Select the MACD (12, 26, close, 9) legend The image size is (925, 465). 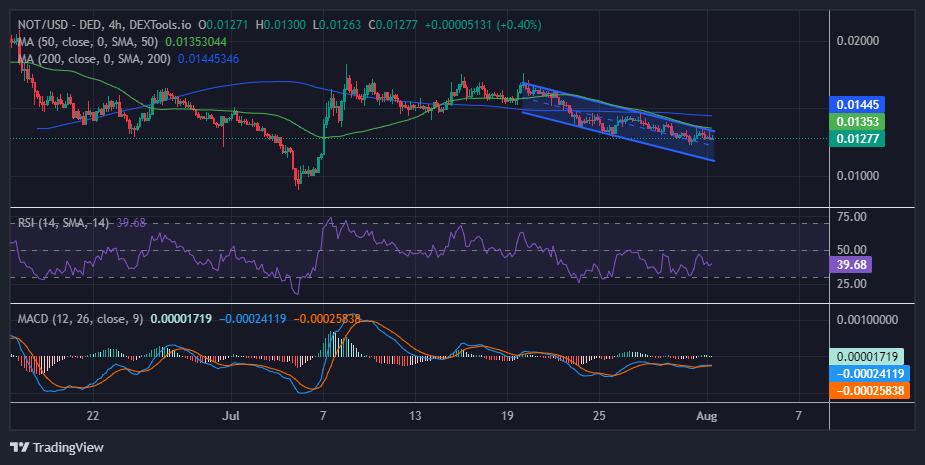pyautogui.click(x=80, y=319)
